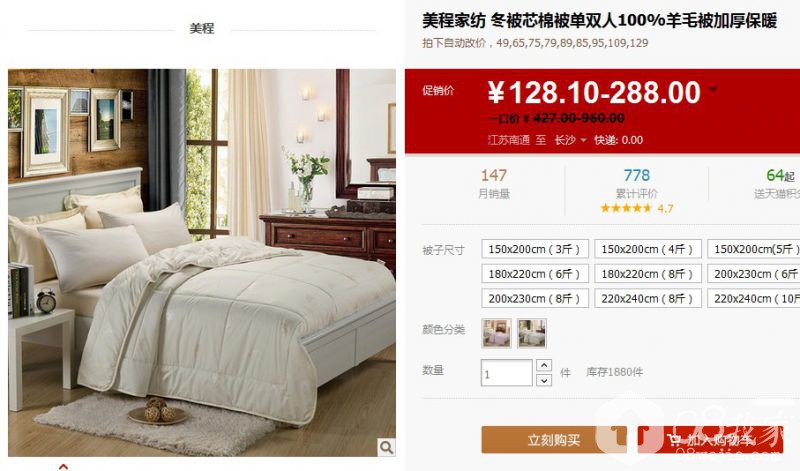This screenshot has height=471, width=800.
Task: Click the cart icon in add-to-cart button
Action: 674,439
